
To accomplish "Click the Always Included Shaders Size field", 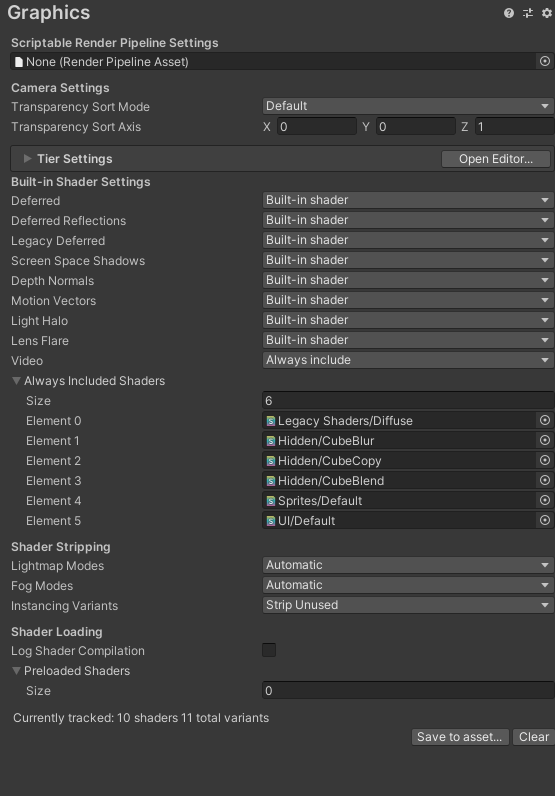I will pos(408,401).
